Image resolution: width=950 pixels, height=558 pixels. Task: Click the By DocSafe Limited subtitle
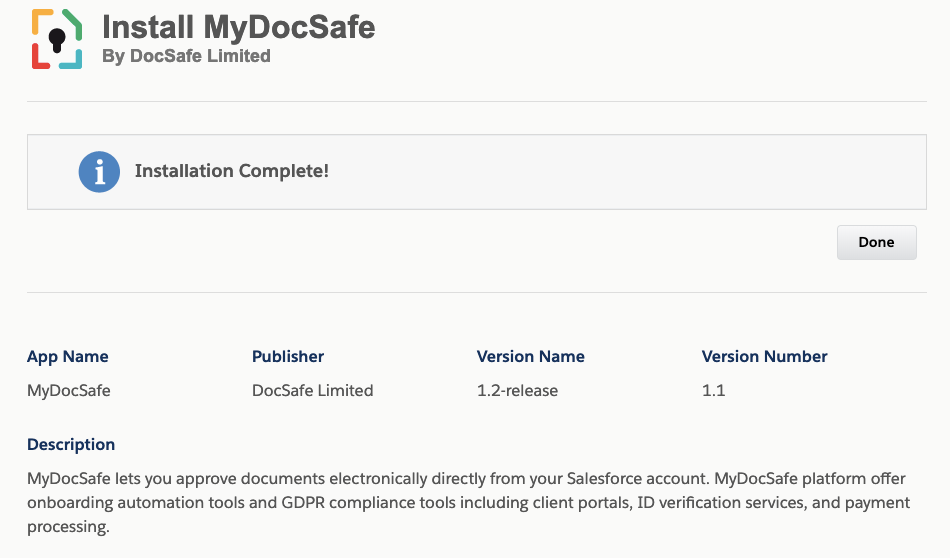click(x=186, y=56)
